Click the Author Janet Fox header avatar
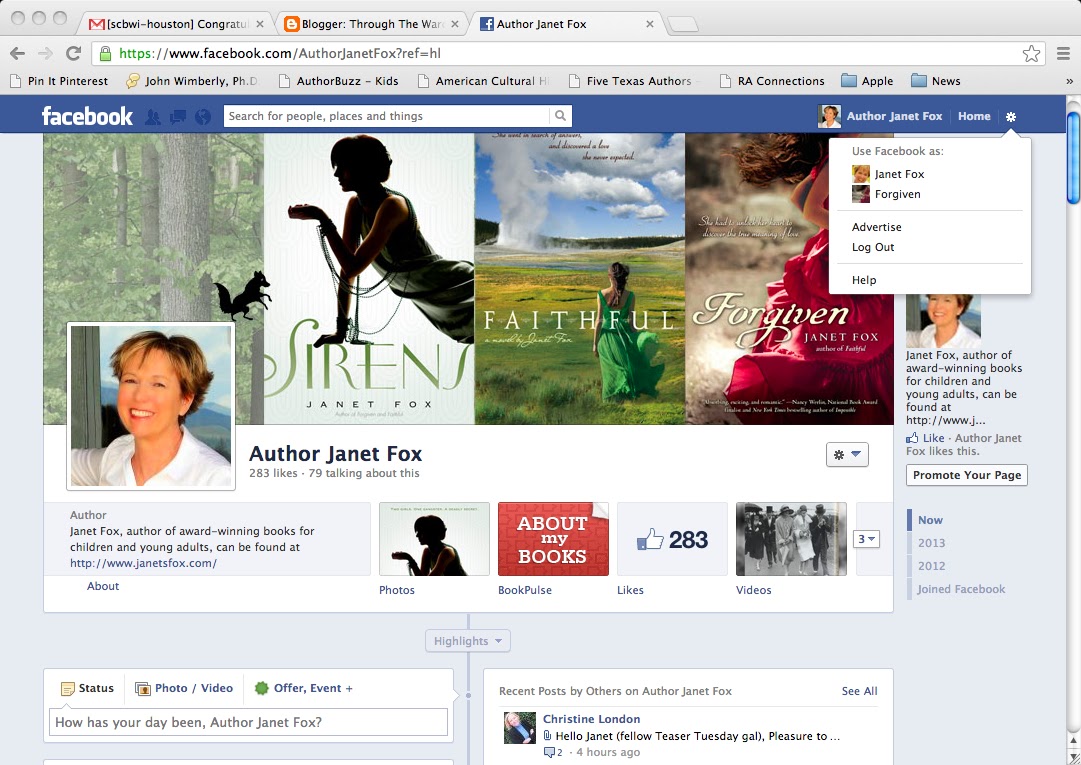Viewport: 1081px width, 765px height. (x=829, y=116)
